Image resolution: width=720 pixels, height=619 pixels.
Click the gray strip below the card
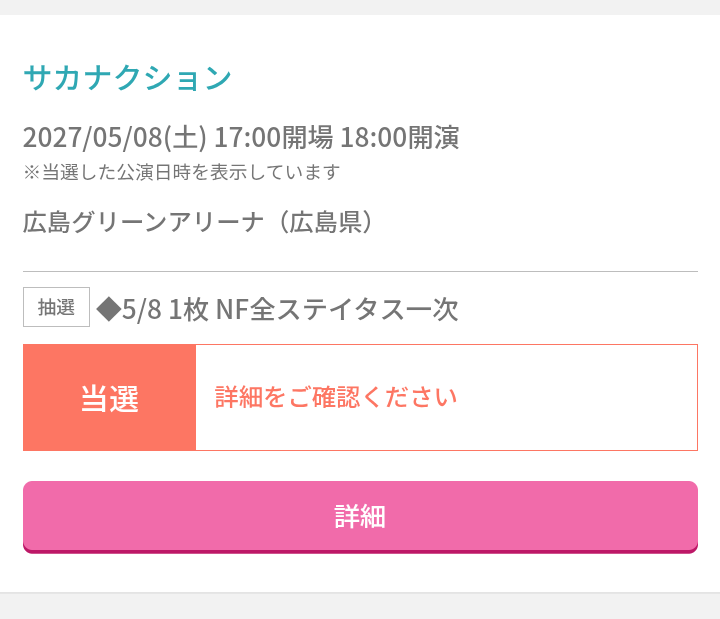click(x=360, y=606)
